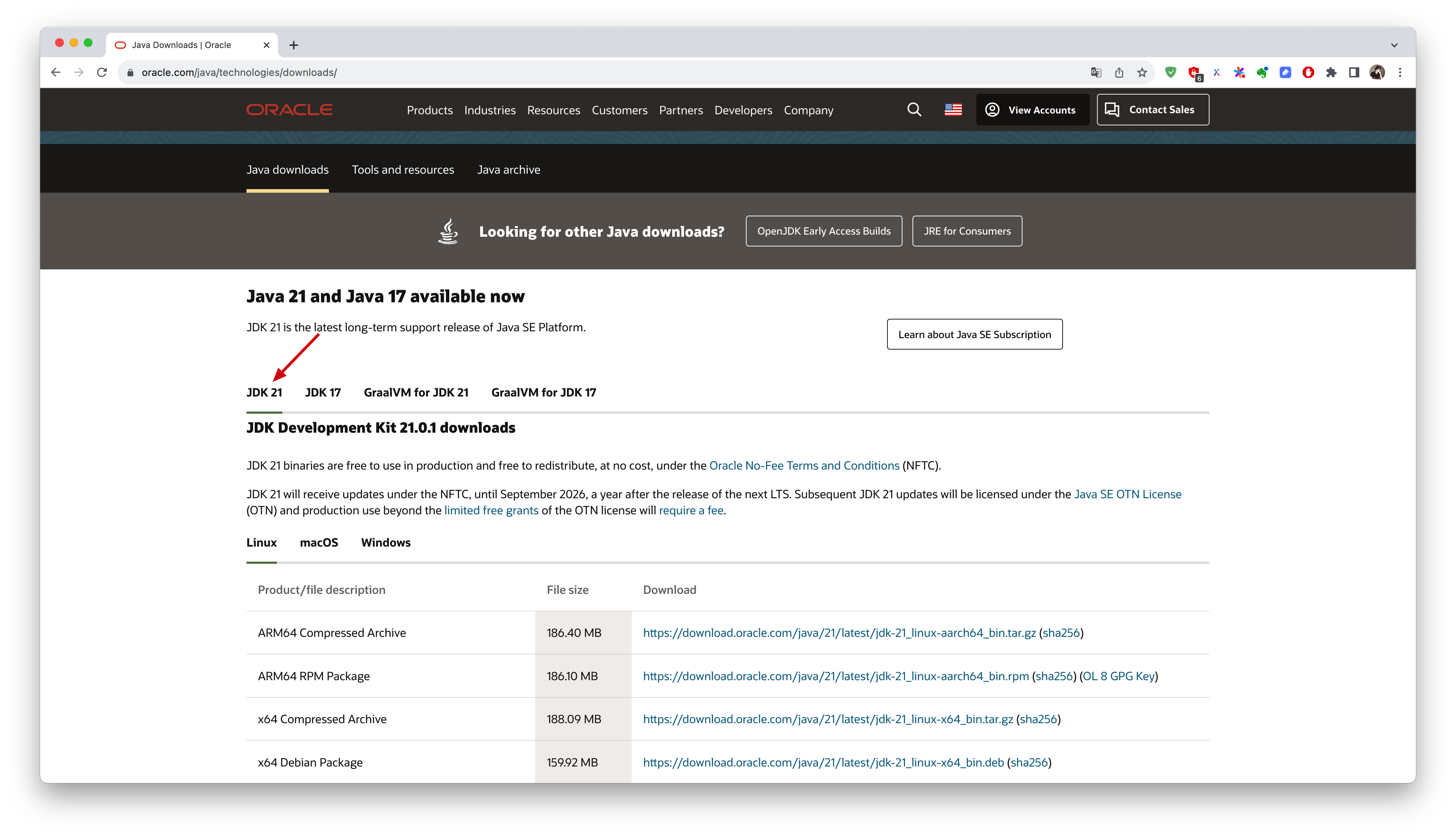The image size is (1456, 836).
Task: Click JRE for Consumers button
Action: pos(967,231)
